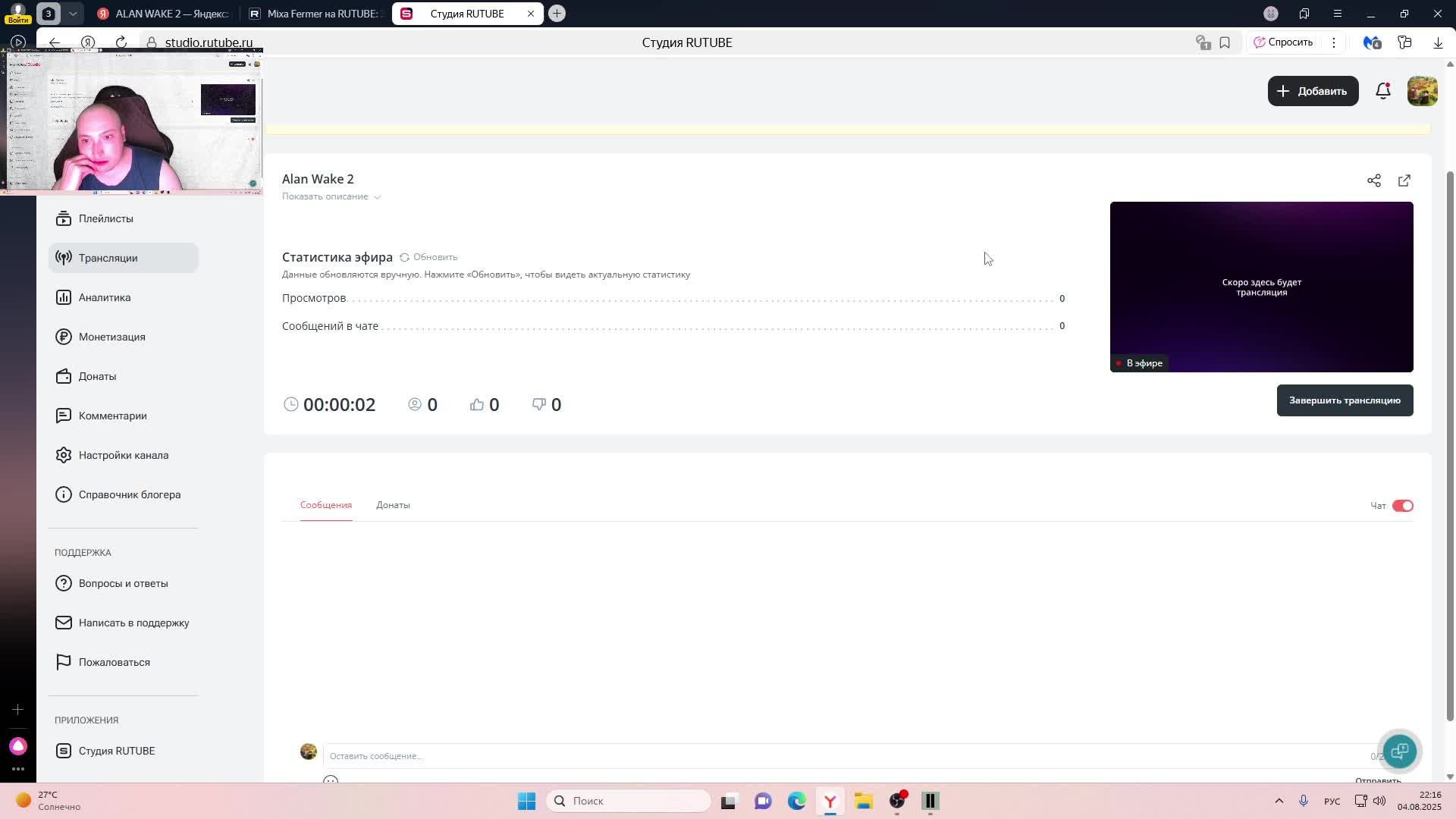Expand Показать описание

pyautogui.click(x=331, y=196)
